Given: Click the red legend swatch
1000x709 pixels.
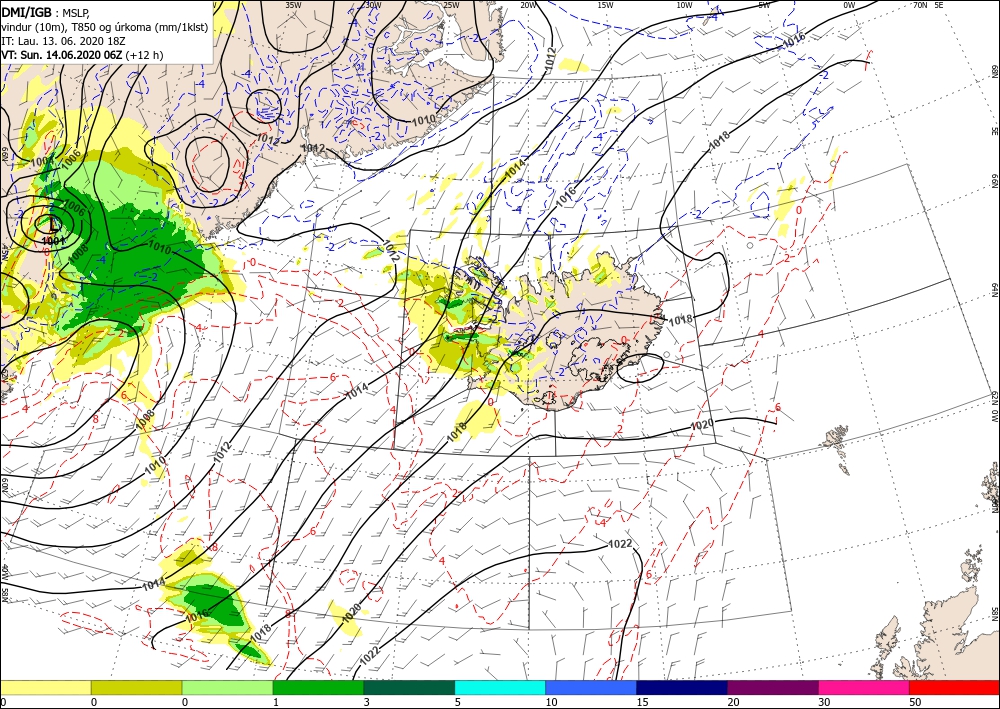Looking at the screenshot, I should (954, 687).
